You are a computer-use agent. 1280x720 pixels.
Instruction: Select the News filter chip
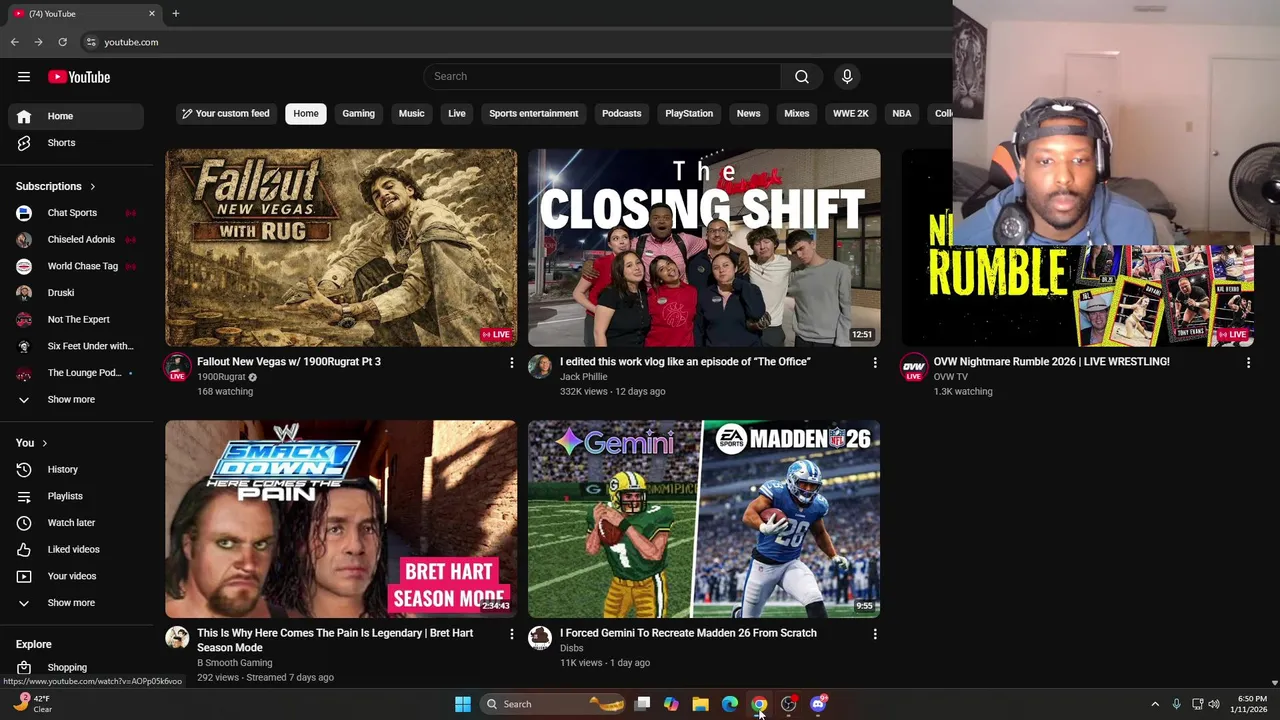[749, 113]
